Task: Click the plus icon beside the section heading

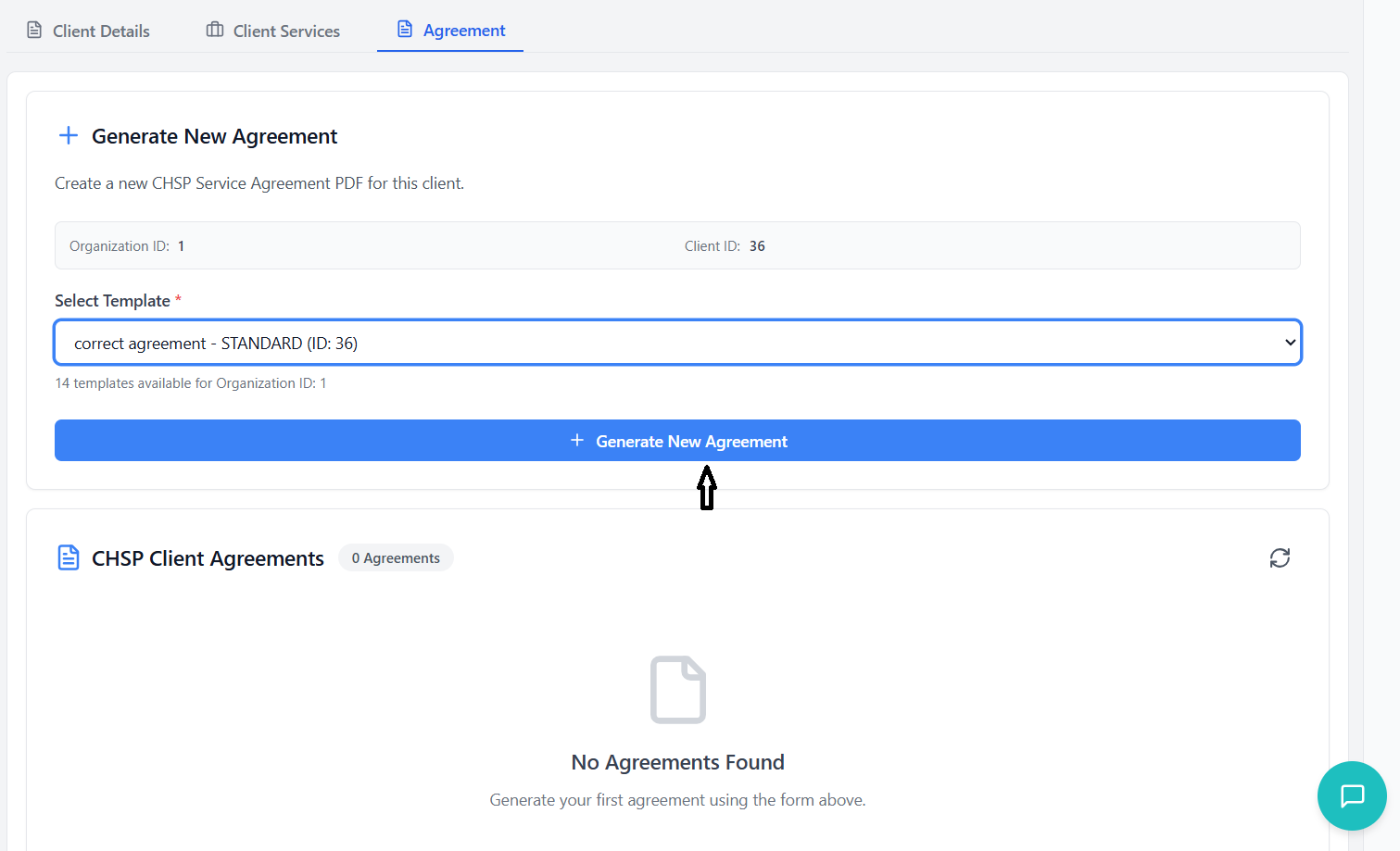Action: coord(69,136)
